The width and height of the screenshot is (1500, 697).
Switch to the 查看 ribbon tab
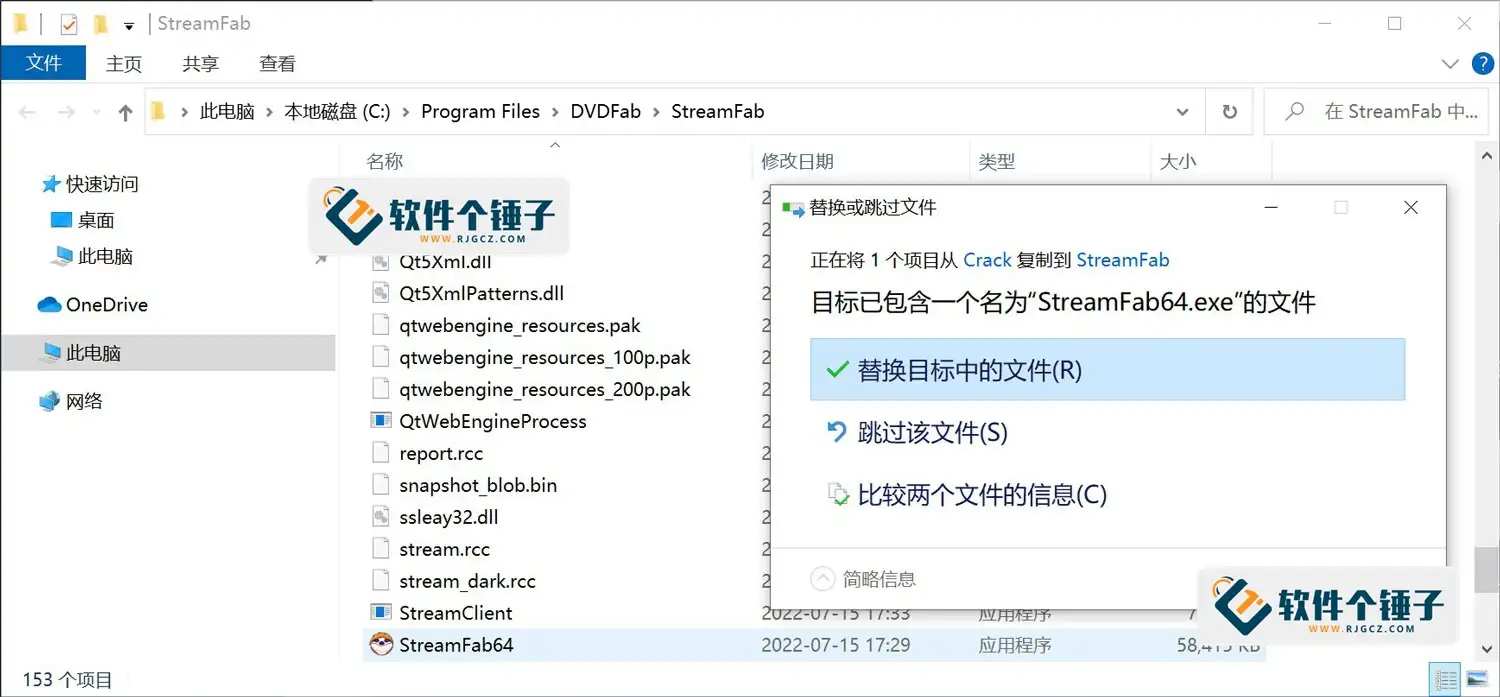[277, 63]
